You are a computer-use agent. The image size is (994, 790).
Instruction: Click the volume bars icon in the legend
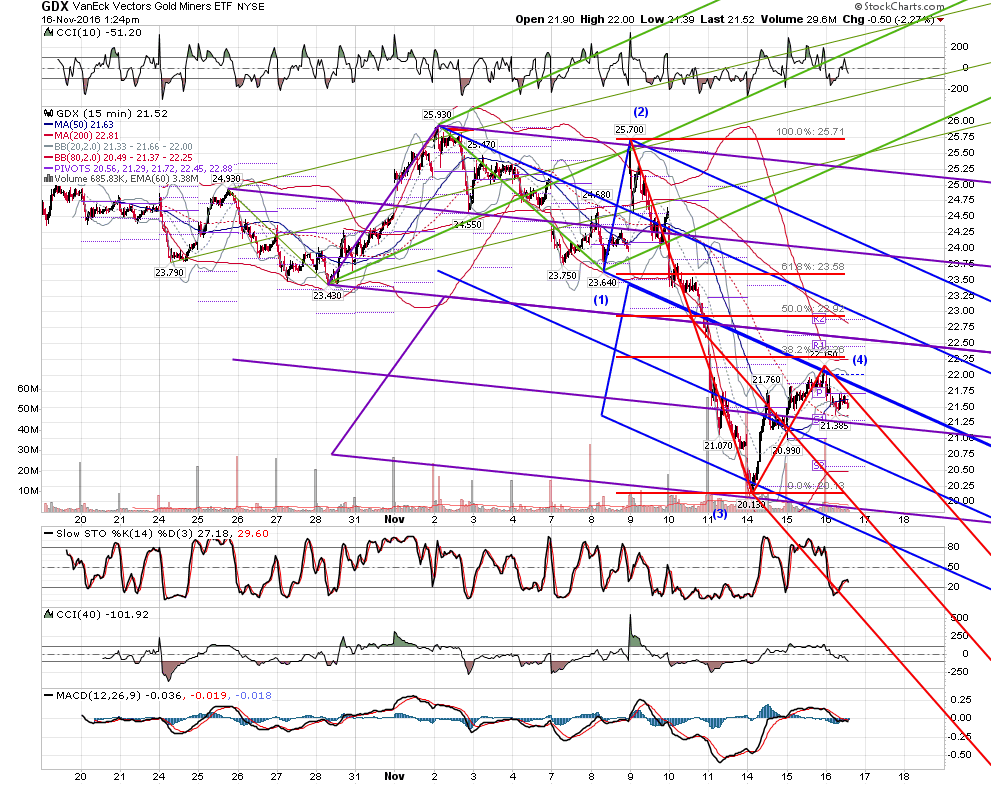pyautogui.click(x=48, y=179)
